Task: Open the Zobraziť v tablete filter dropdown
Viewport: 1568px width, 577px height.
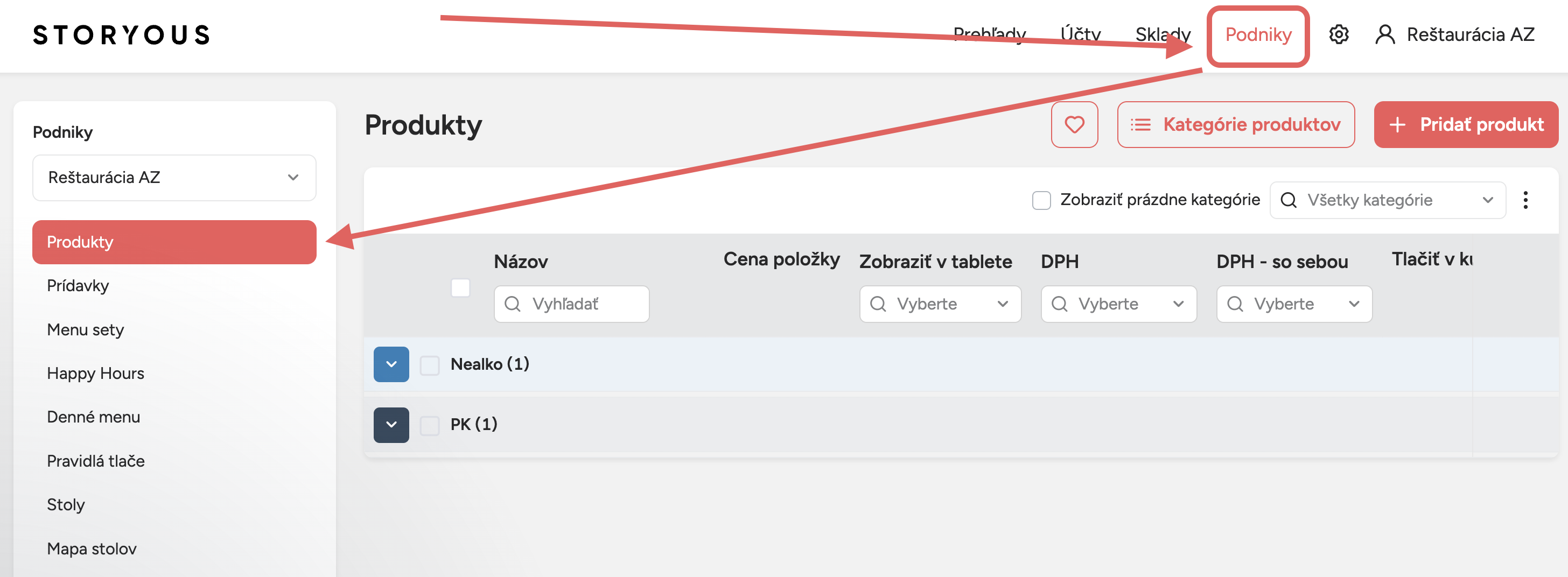Action: point(941,304)
